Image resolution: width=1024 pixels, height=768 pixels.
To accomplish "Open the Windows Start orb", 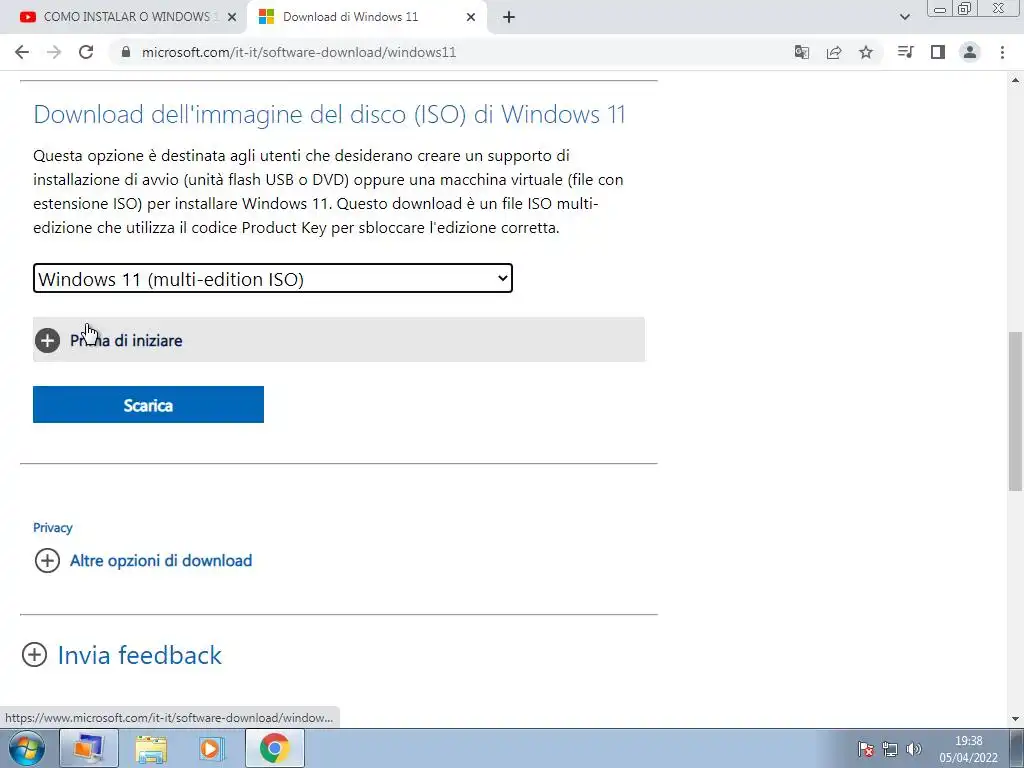I will click(x=27, y=748).
